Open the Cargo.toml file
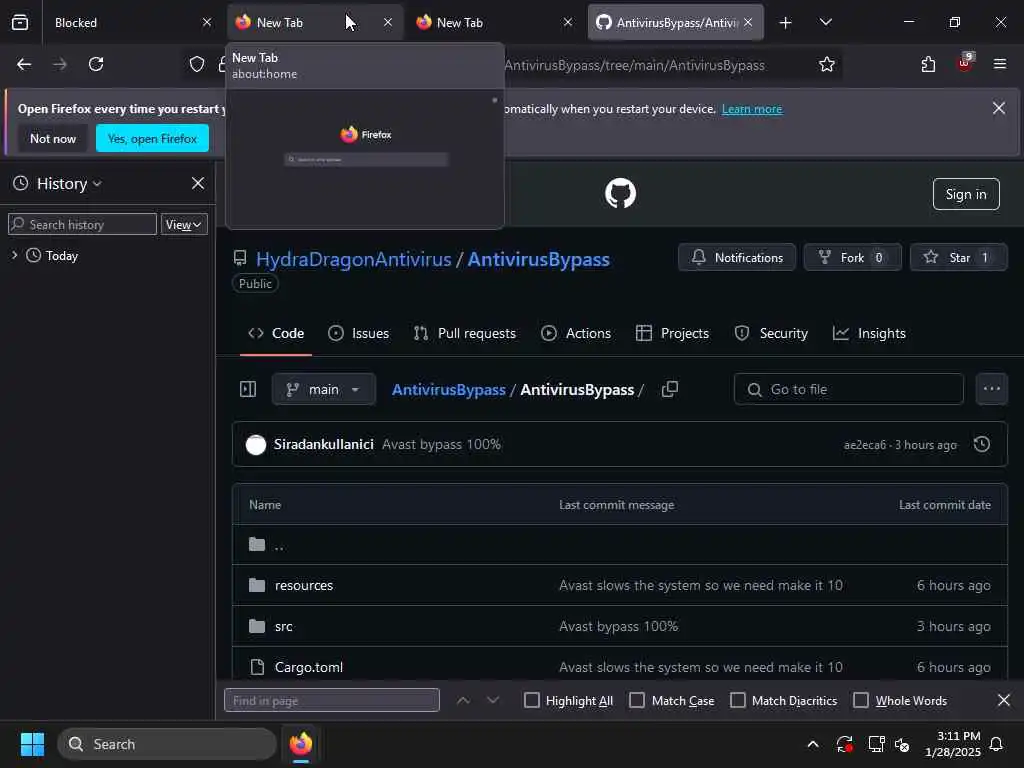The height and width of the screenshot is (768, 1024). pyautogui.click(x=308, y=667)
